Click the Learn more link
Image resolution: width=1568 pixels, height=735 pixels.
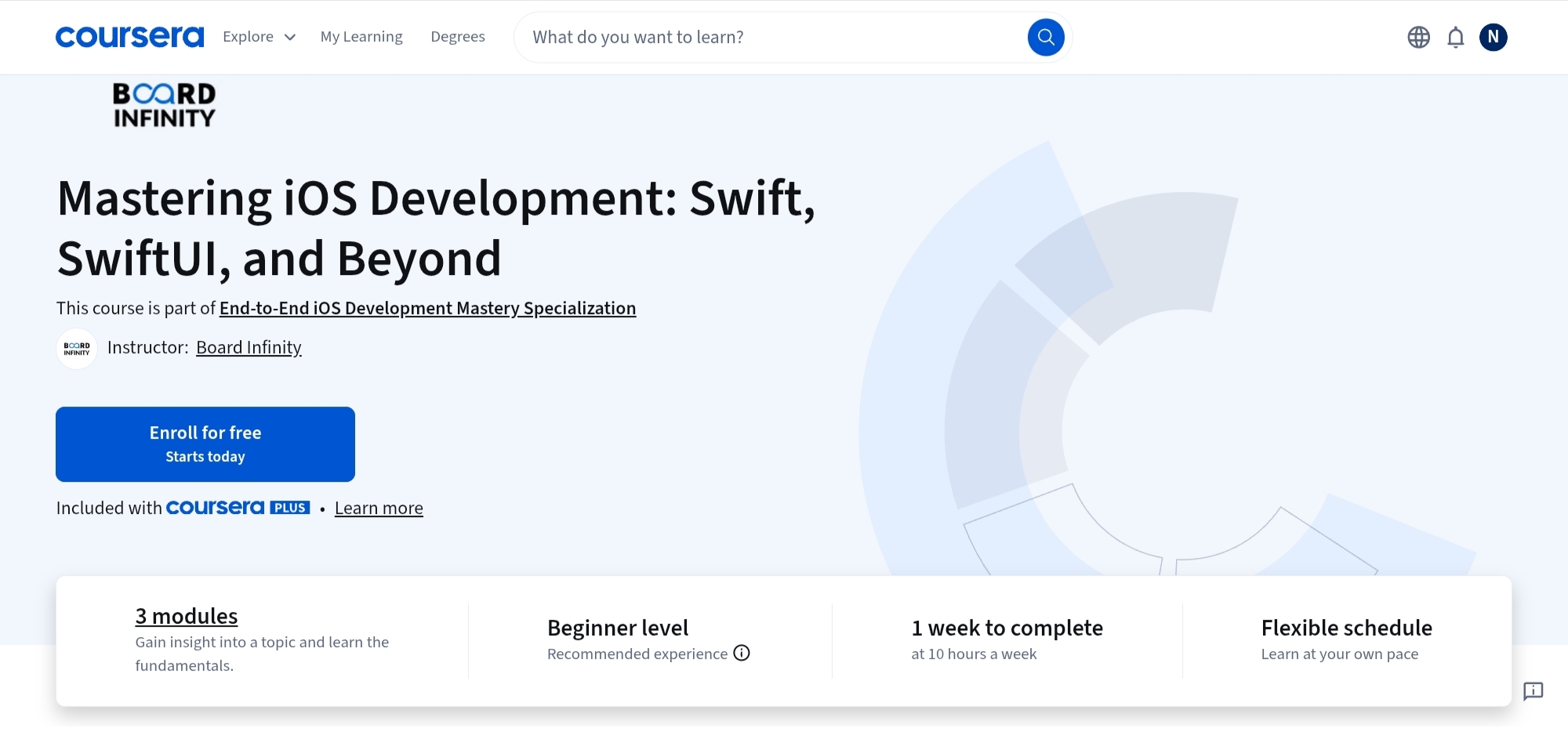[x=379, y=508]
